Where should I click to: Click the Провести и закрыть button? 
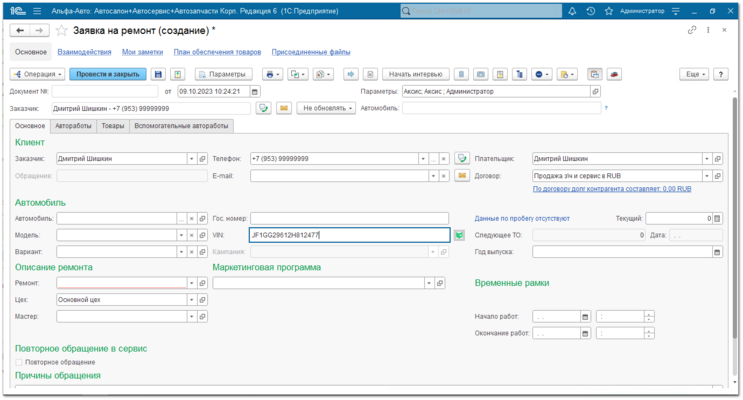pyautogui.click(x=108, y=74)
